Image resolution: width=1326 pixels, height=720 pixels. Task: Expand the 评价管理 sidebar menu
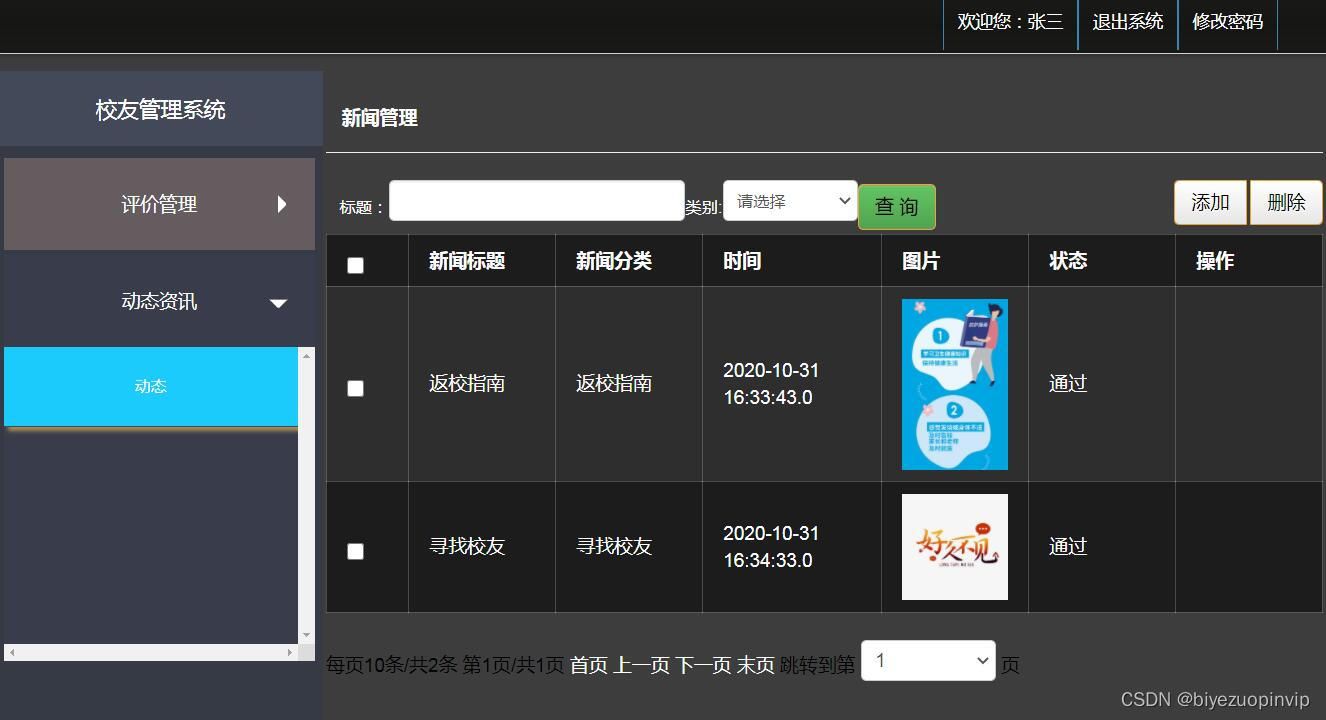[160, 203]
